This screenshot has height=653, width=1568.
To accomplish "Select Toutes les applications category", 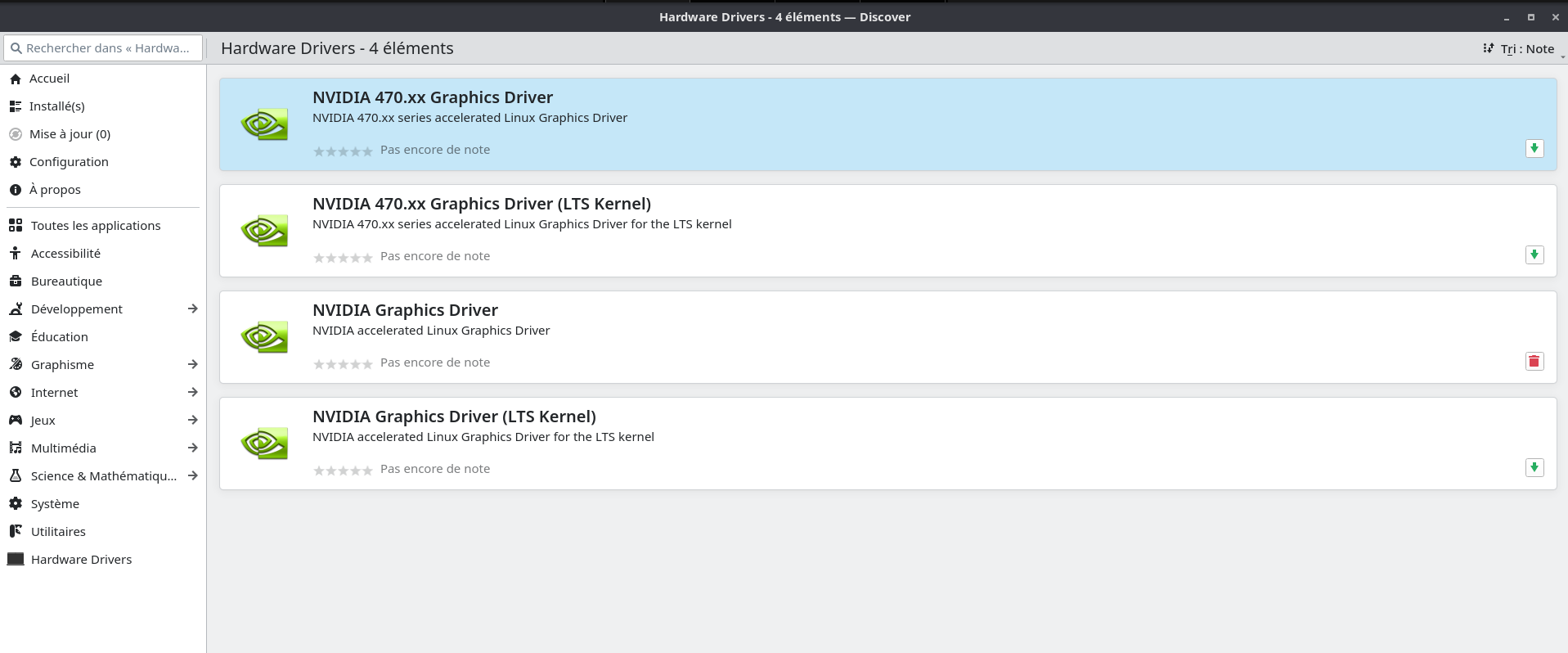I will tap(103, 226).
